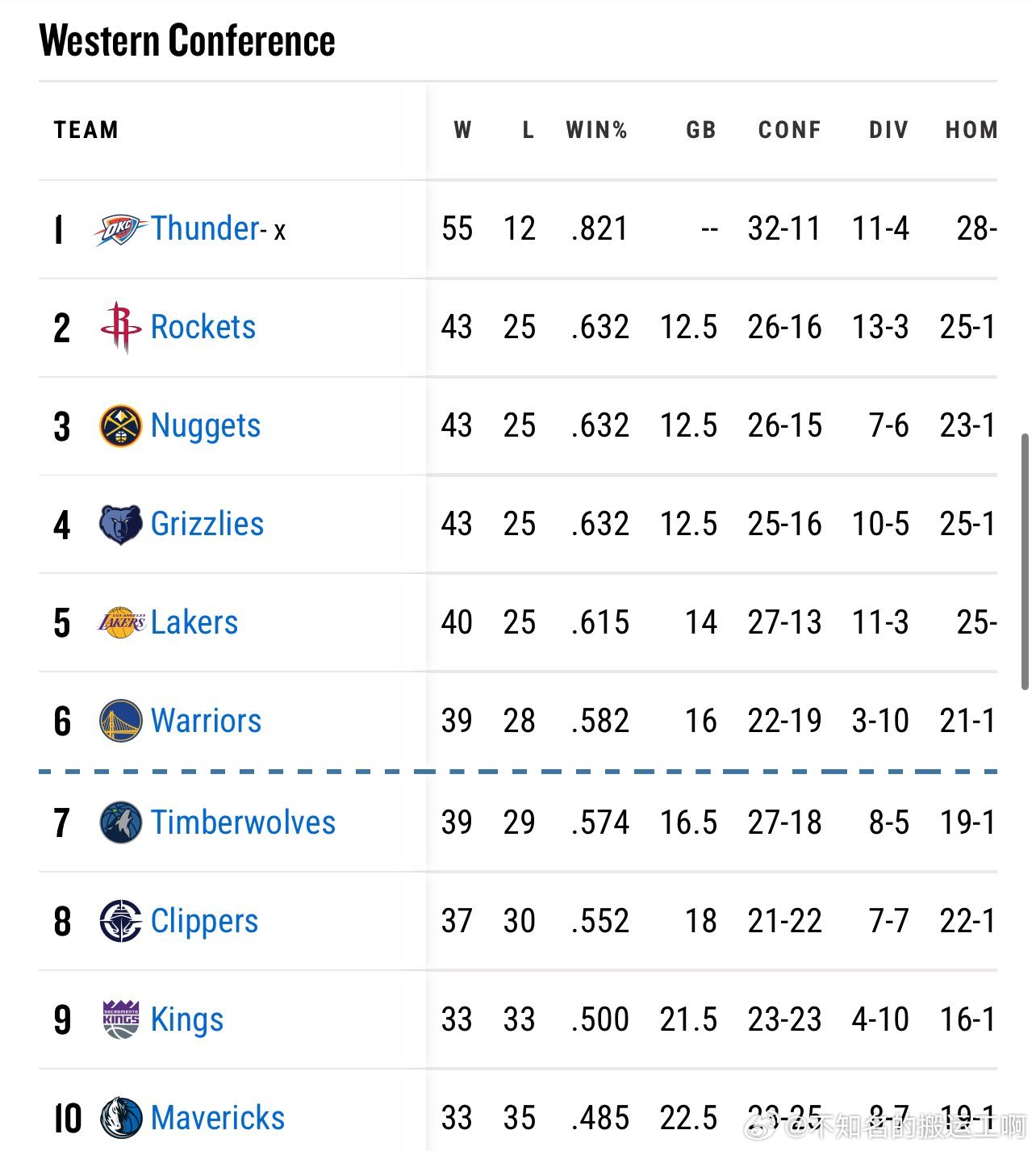Sort by WIN% column header

point(596,130)
